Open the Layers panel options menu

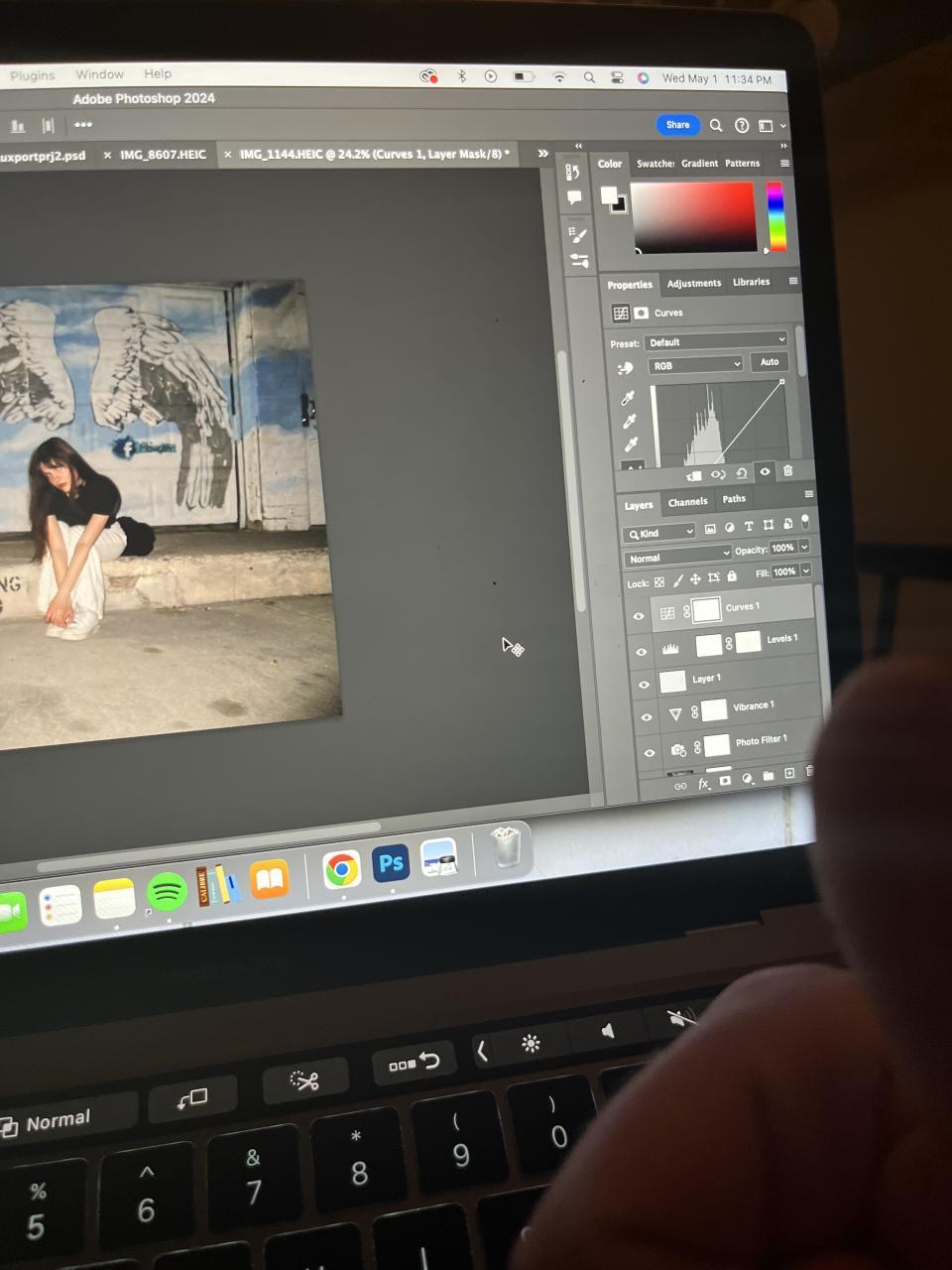point(808,494)
